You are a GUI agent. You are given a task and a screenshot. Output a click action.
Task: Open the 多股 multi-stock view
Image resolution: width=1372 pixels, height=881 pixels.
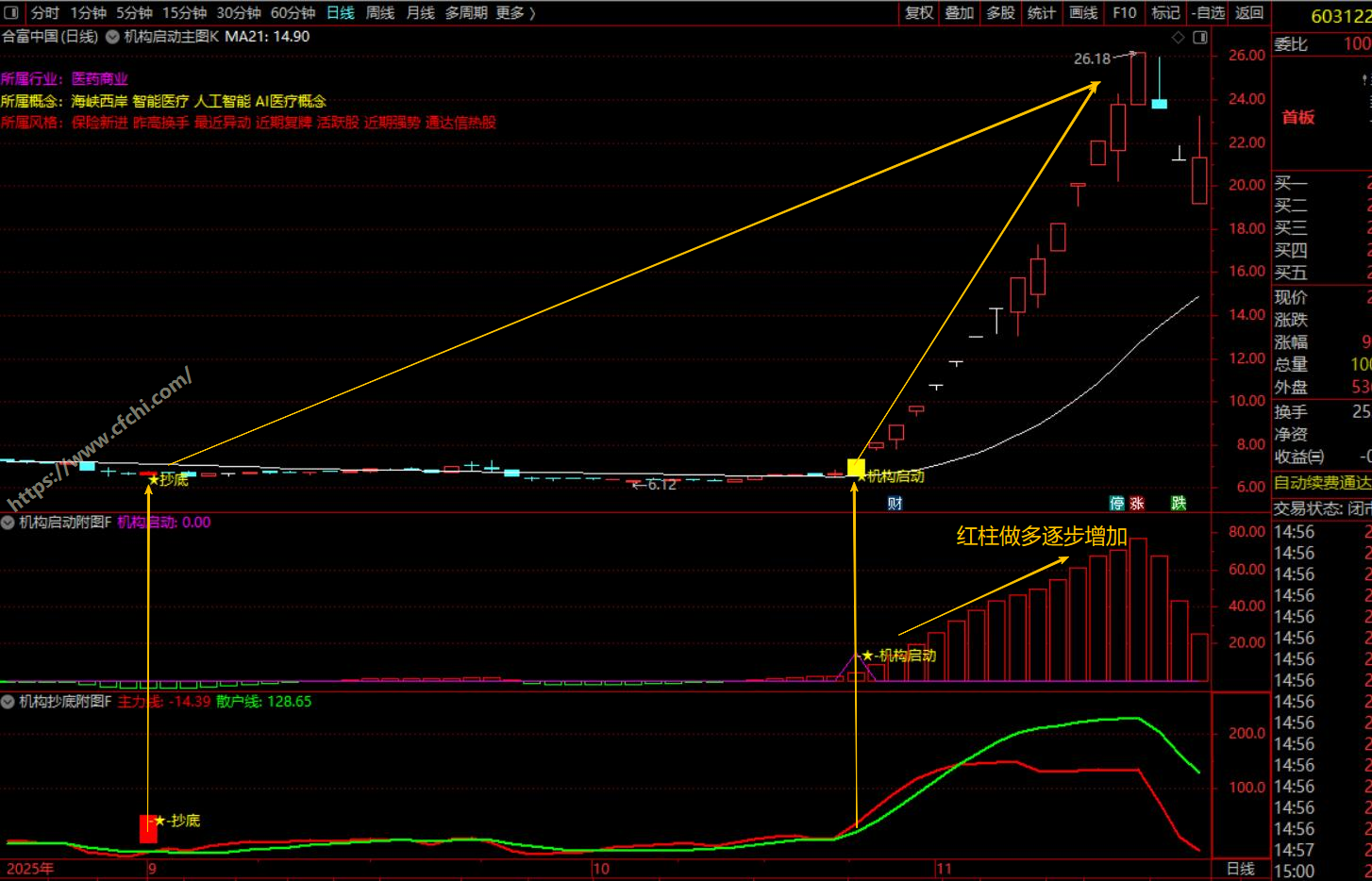[1000, 12]
